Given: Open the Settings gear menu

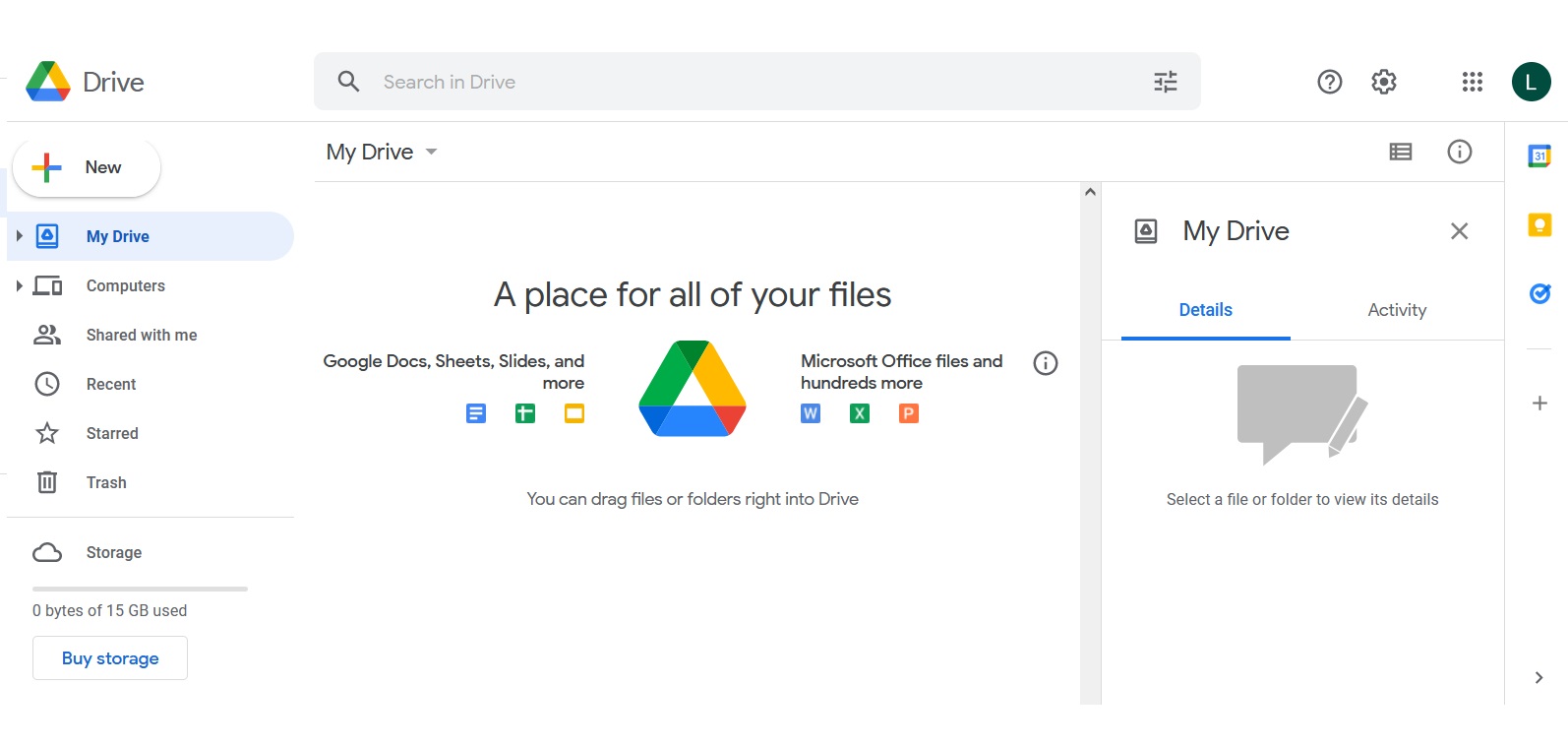Looking at the screenshot, I should (x=1384, y=82).
